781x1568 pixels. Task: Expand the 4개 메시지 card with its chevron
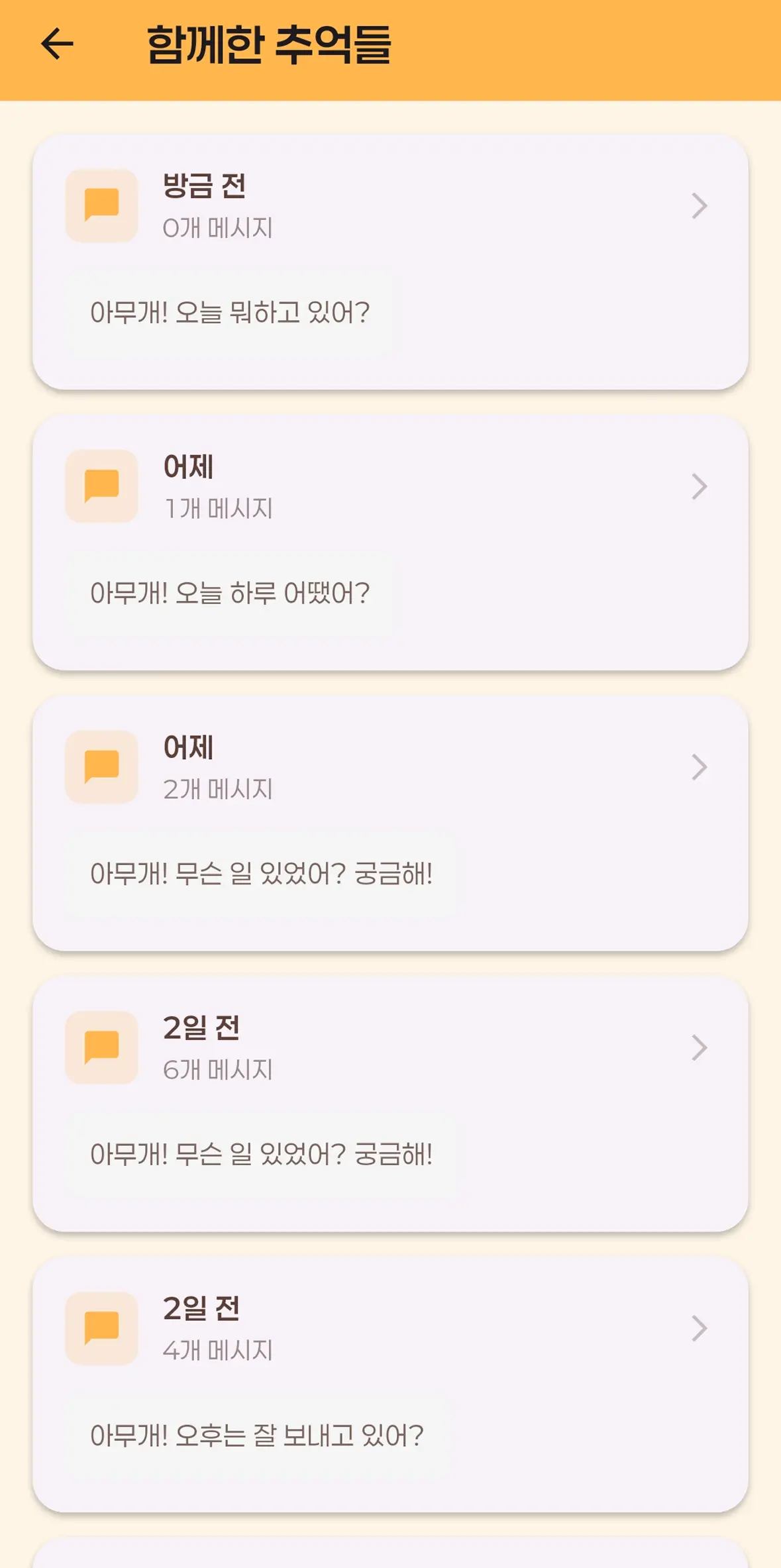click(699, 1328)
